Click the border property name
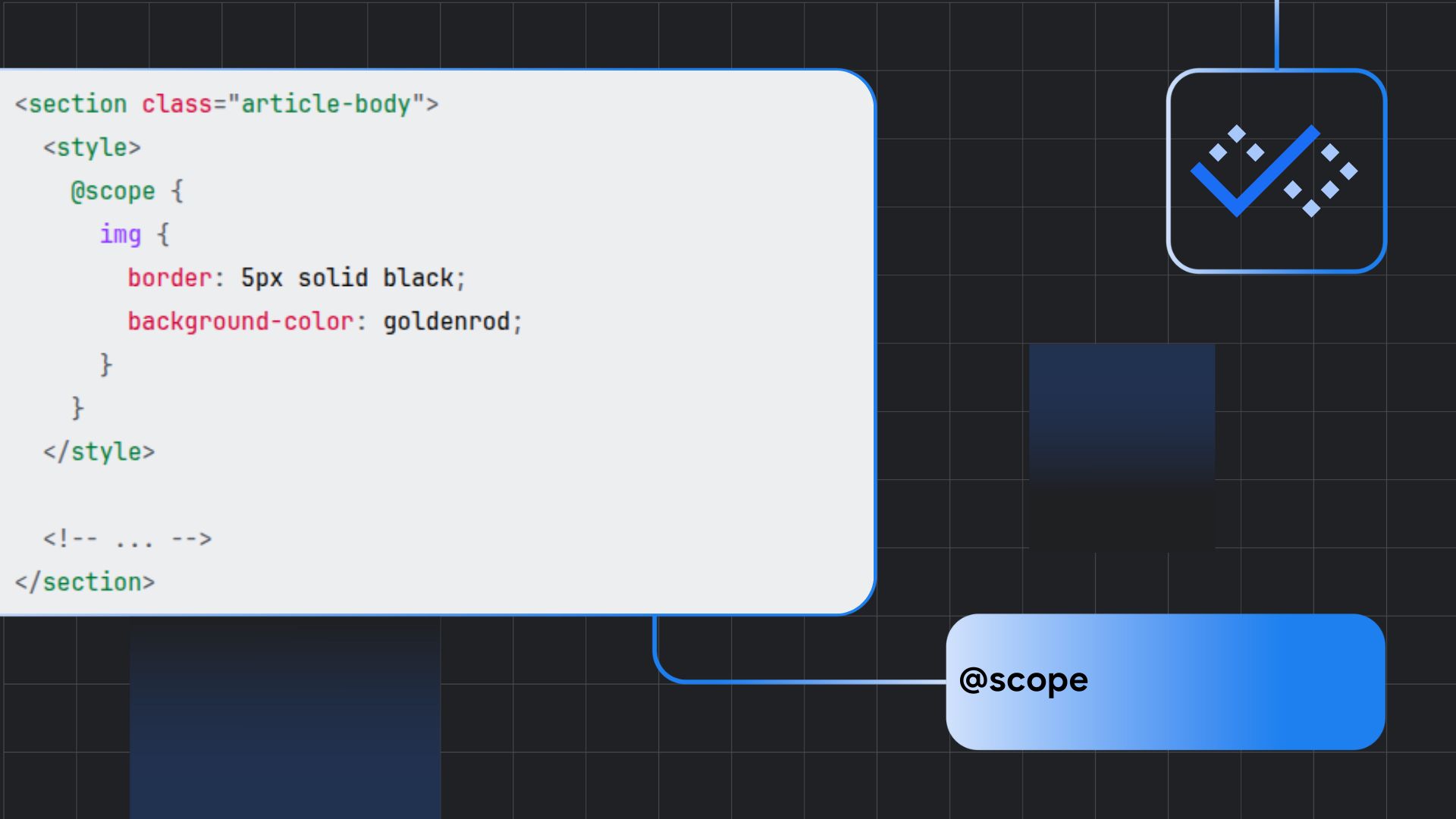Image resolution: width=1456 pixels, height=819 pixels. [169, 278]
